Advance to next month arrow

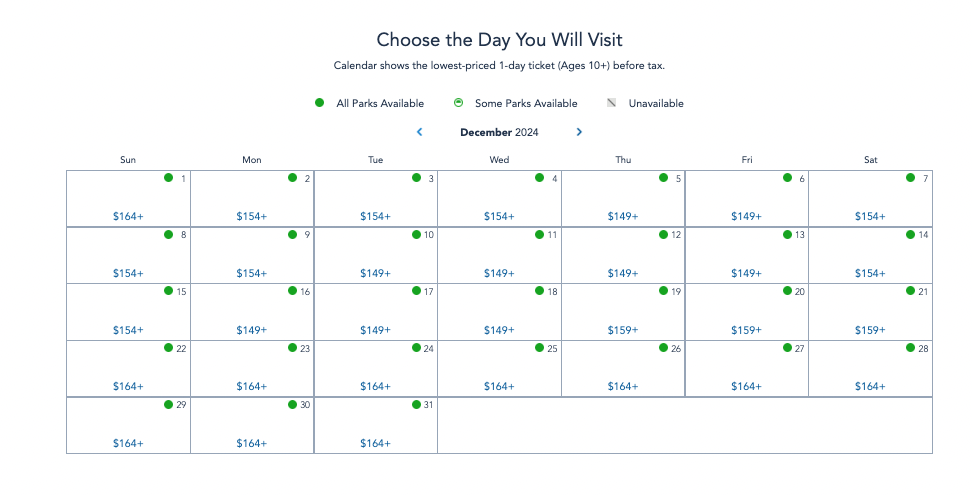coord(579,132)
